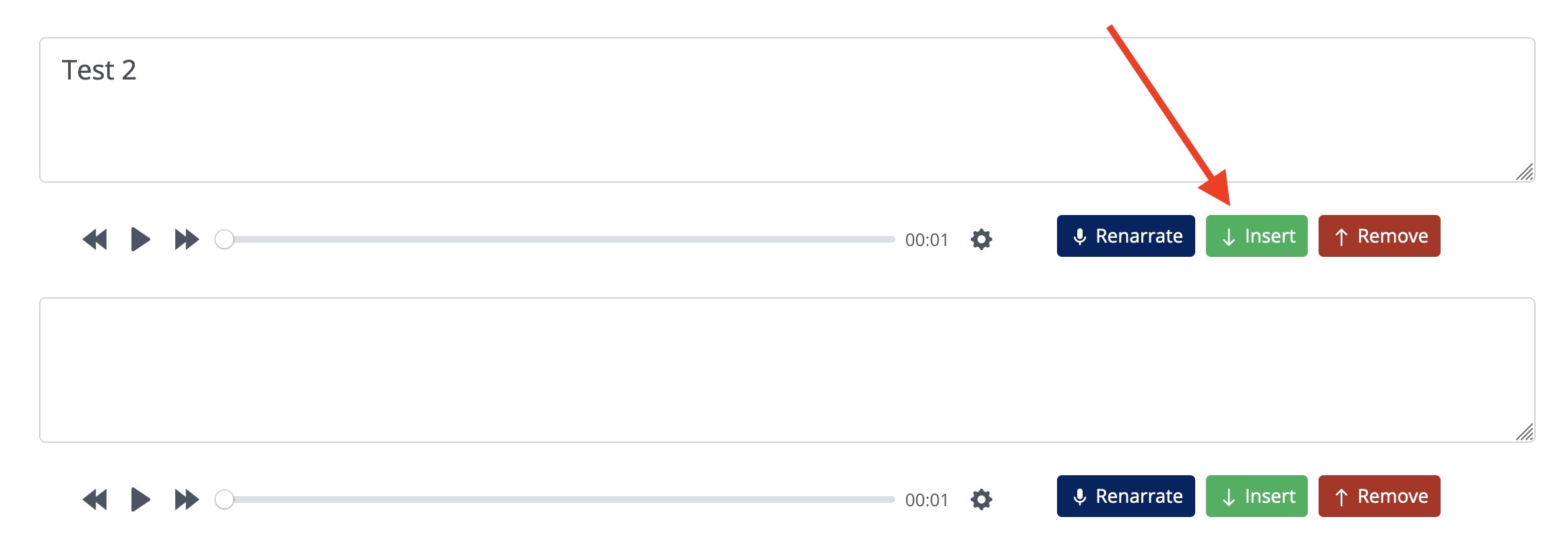The width and height of the screenshot is (1568, 546).
Task: Click Renarrate for the empty block
Action: point(1126,496)
